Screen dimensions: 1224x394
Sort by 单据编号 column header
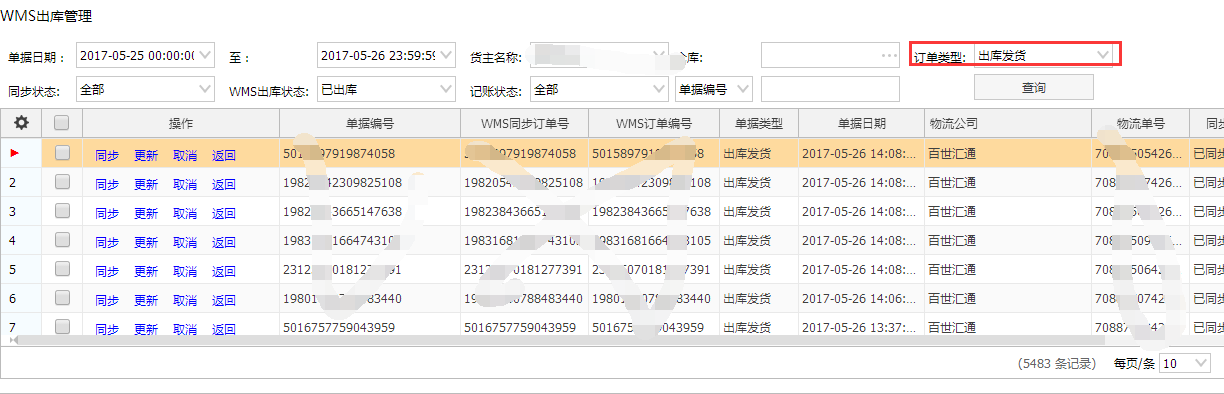pyautogui.click(x=369, y=124)
